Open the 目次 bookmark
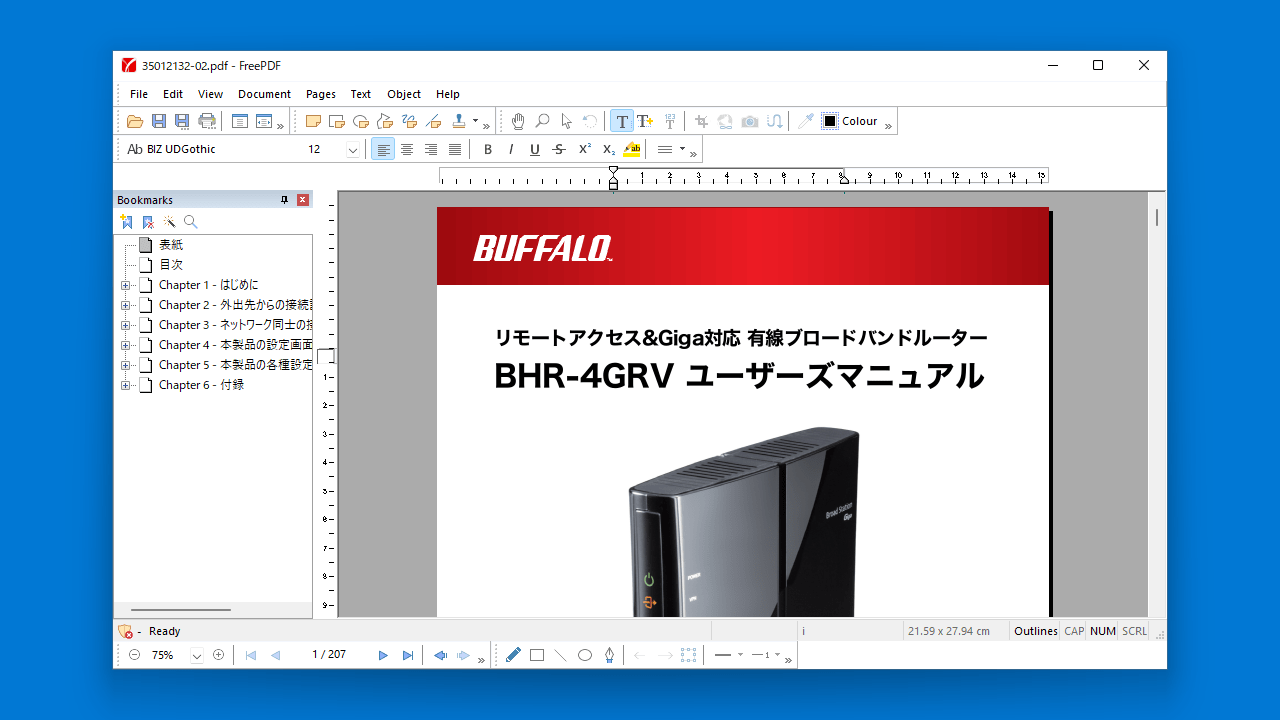 (171, 265)
